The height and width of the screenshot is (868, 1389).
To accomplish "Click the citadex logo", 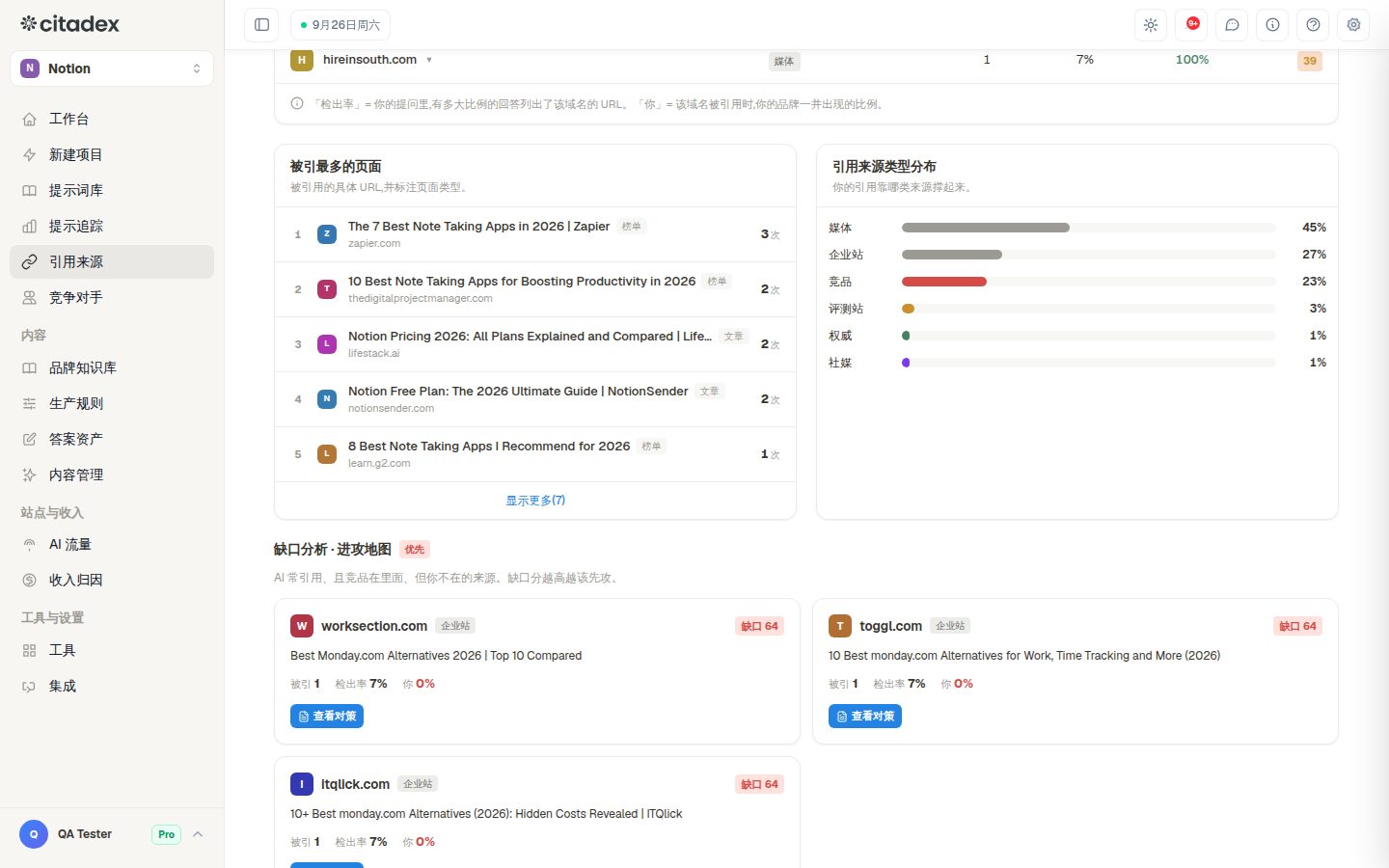I will [69, 24].
